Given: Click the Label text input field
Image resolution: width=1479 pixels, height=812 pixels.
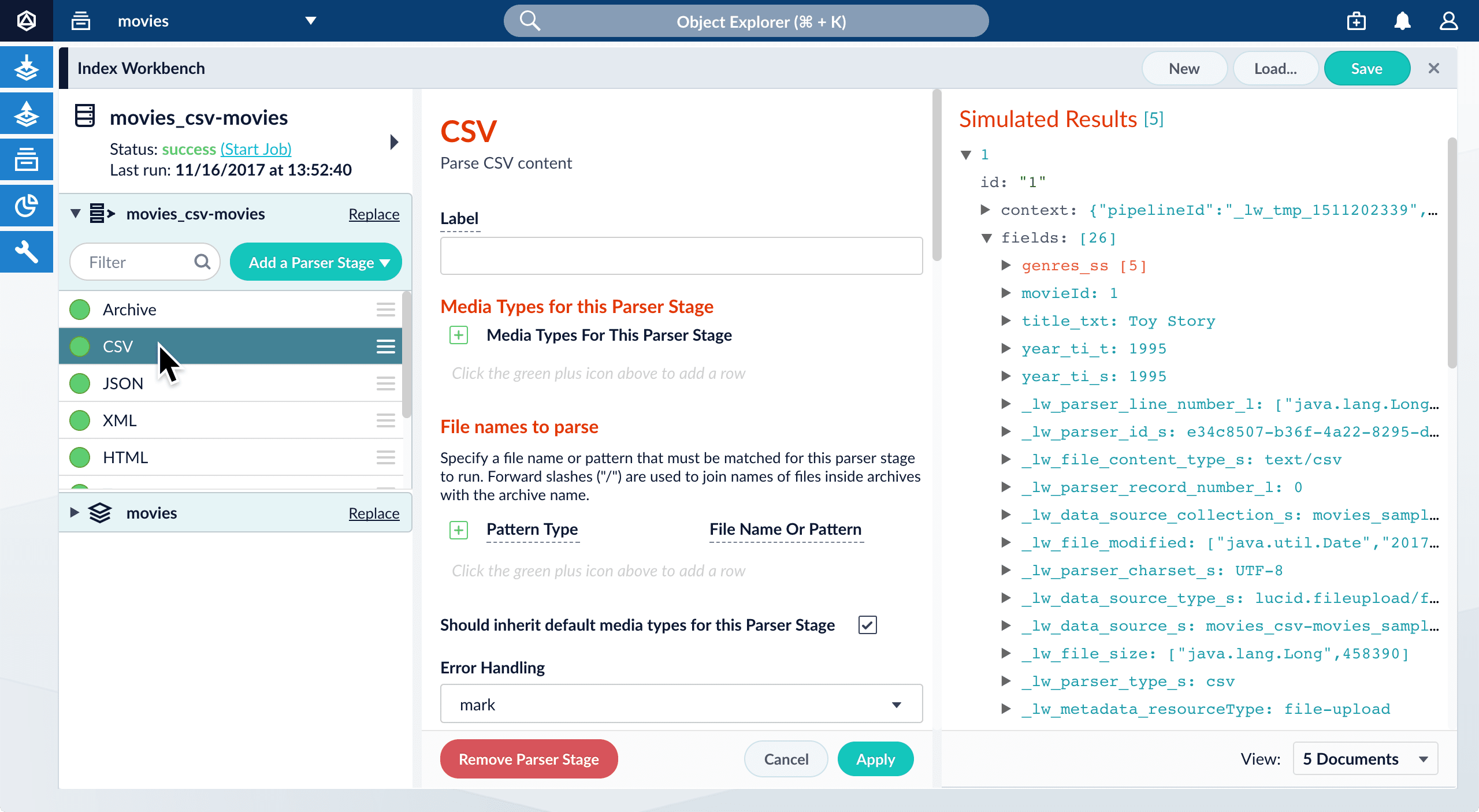Looking at the screenshot, I should (x=681, y=256).
